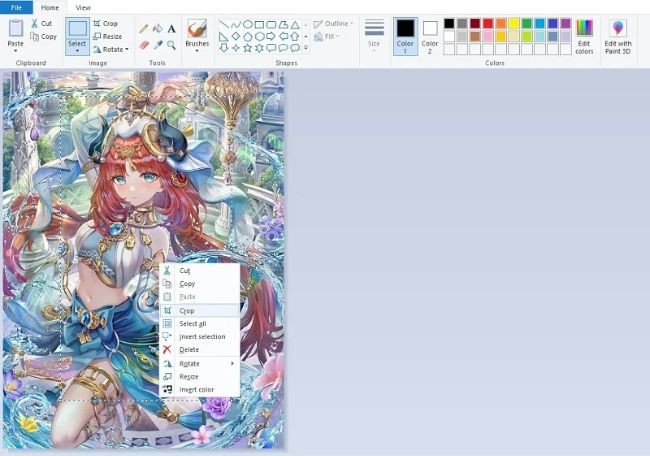The width and height of the screenshot is (650, 456).
Task: Pick the Fill with color bucket tool
Action: [158, 28]
